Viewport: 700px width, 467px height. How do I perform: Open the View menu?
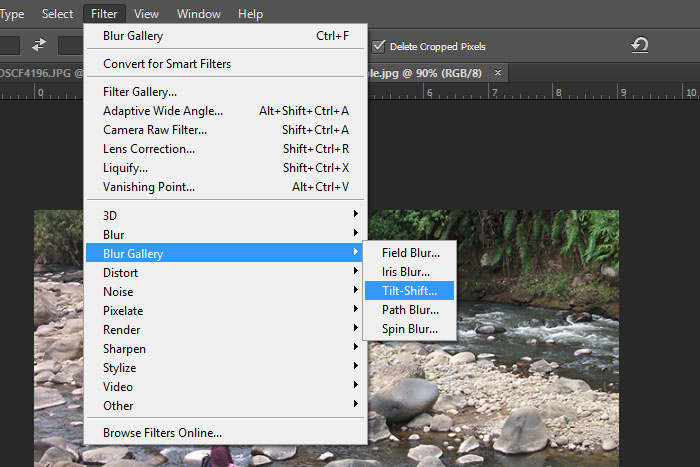click(146, 14)
